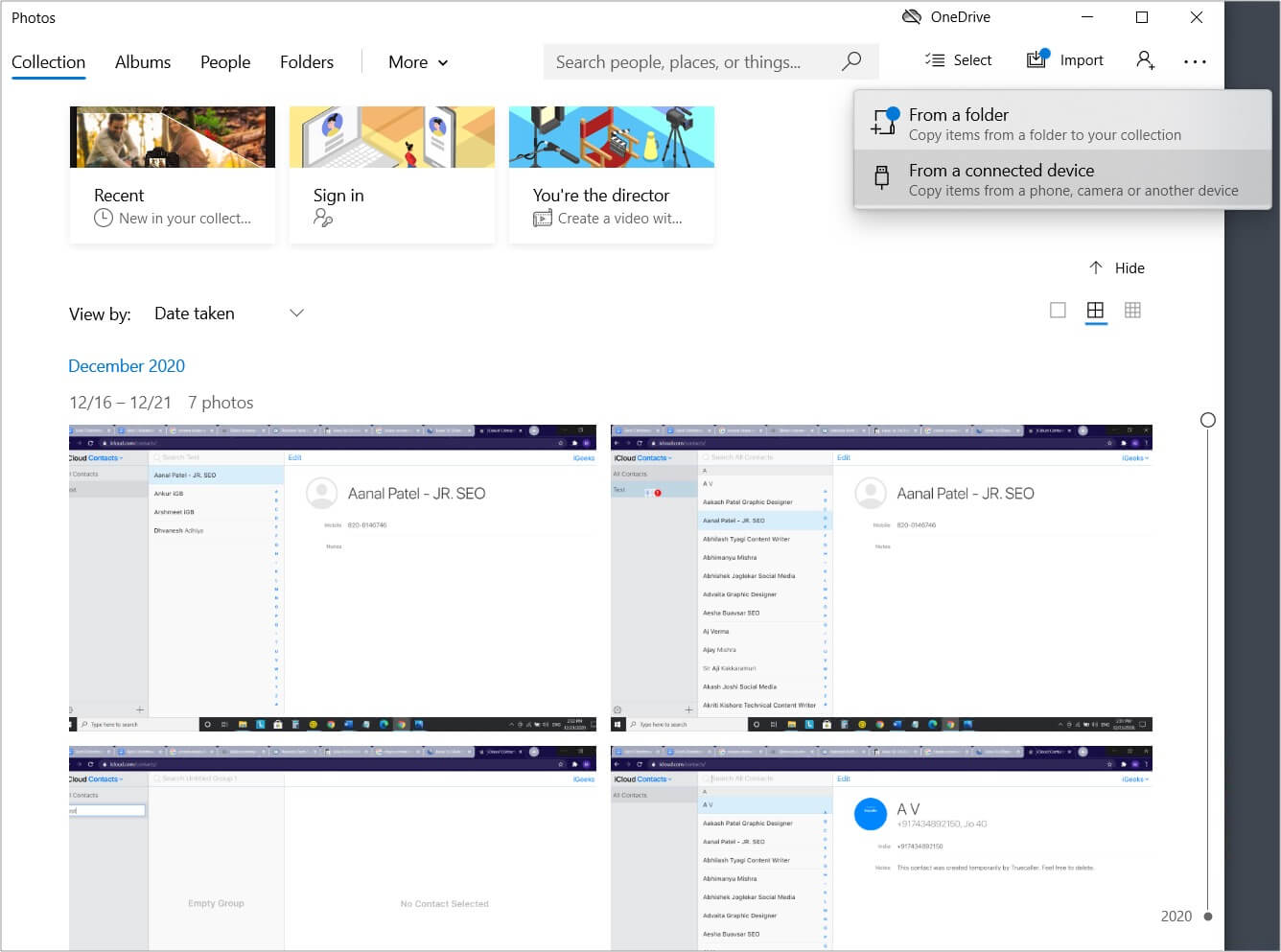
Task: Click the OneDrive cloud icon
Action: pyautogui.click(x=911, y=17)
